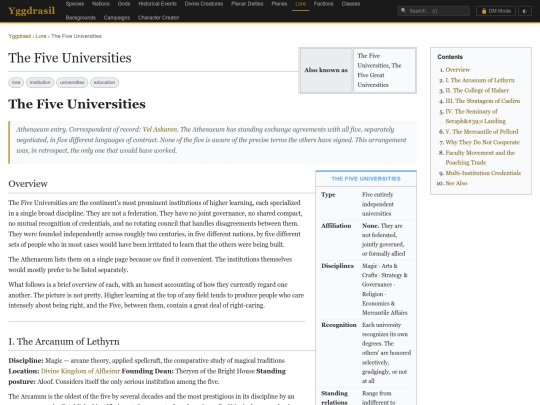Open the Classes menu

[x=351, y=4]
